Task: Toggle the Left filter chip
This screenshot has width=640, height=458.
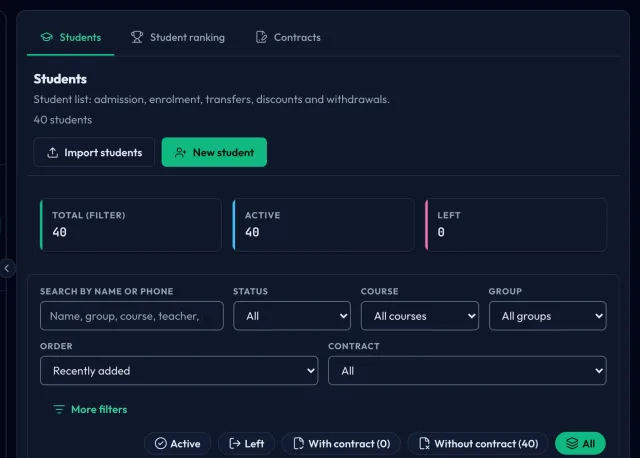Action: [247, 444]
